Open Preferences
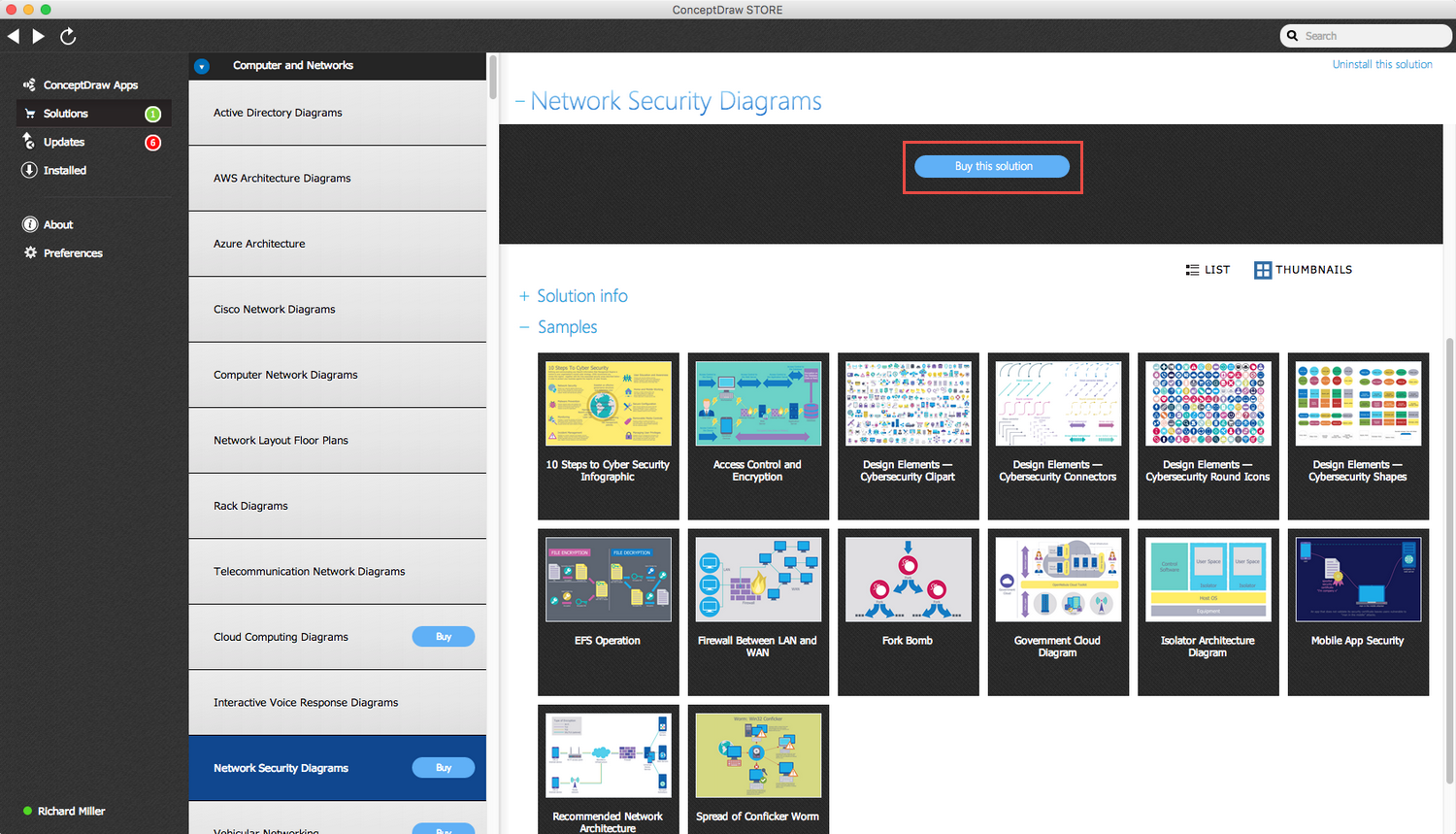The image size is (1456, 834). click(x=73, y=253)
